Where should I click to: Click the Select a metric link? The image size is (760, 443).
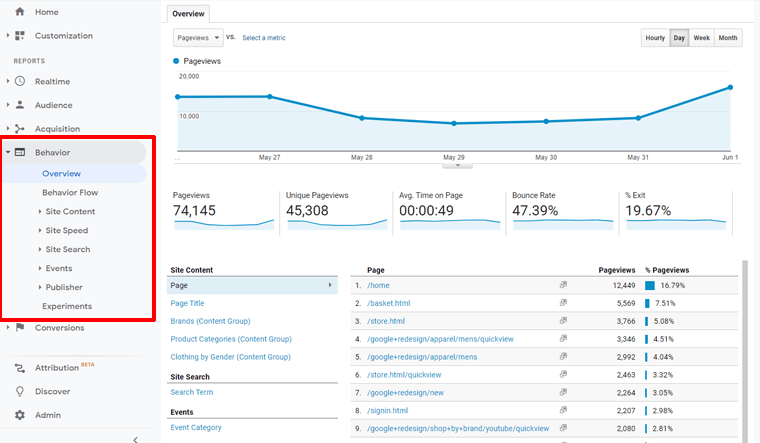point(264,38)
